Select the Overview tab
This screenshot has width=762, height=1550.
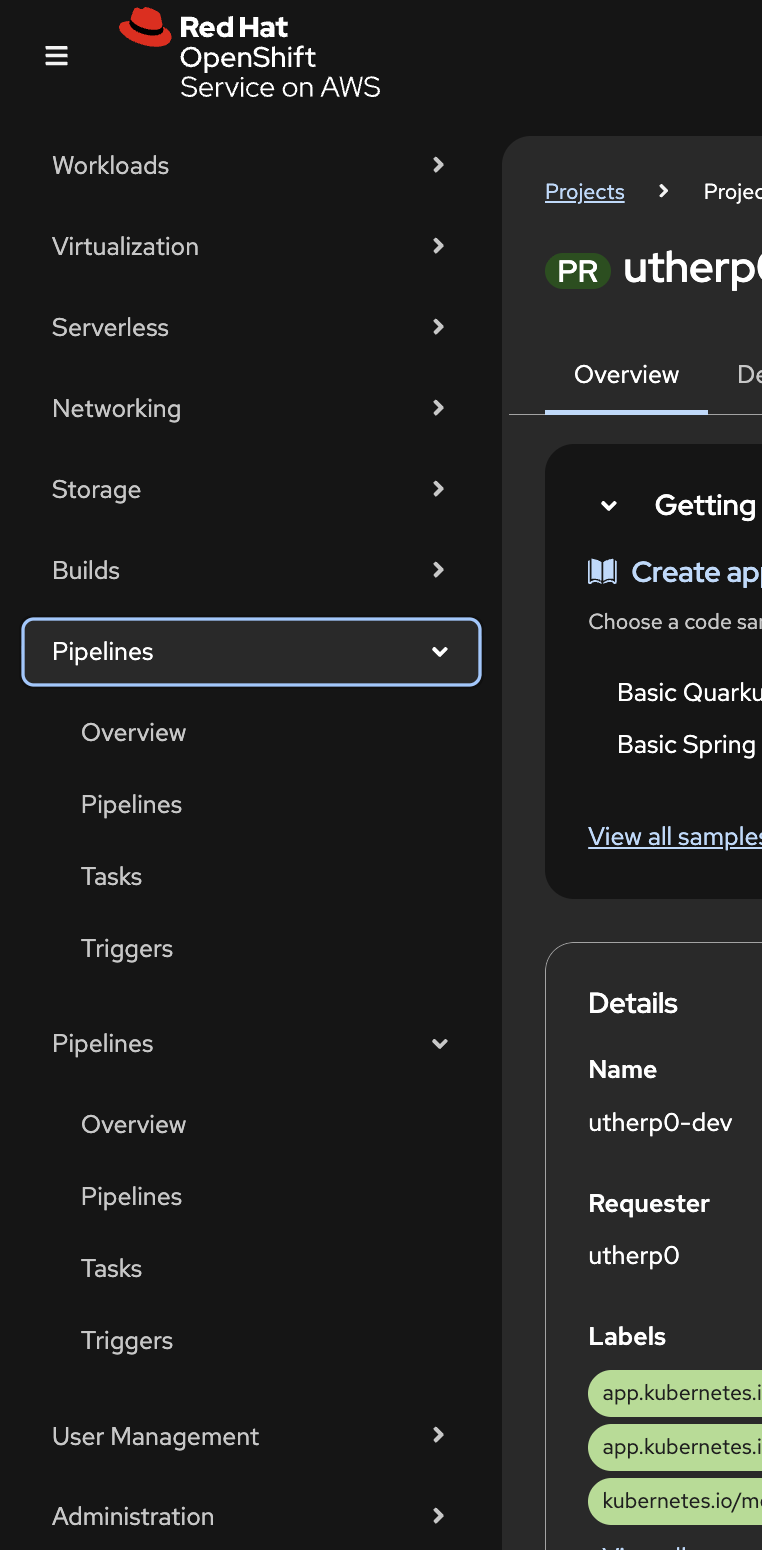[x=626, y=375]
